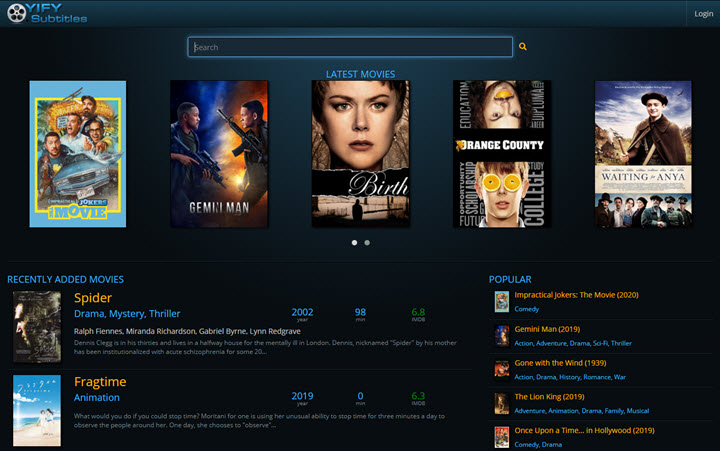Click Comedy genre under Impractical Jokers

click(x=527, y=309)
